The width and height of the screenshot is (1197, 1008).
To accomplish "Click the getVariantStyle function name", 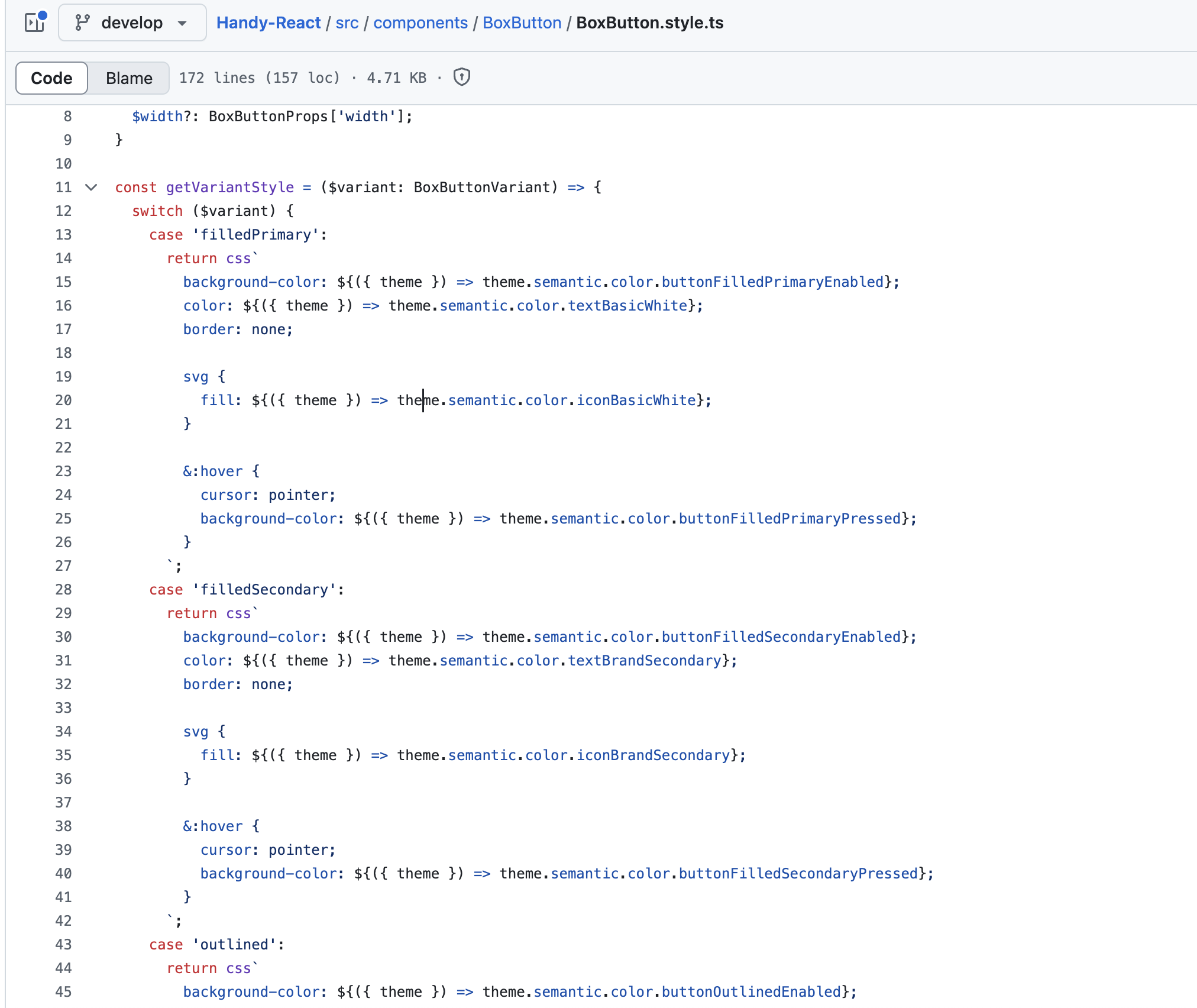I will (x=229, y=188).
